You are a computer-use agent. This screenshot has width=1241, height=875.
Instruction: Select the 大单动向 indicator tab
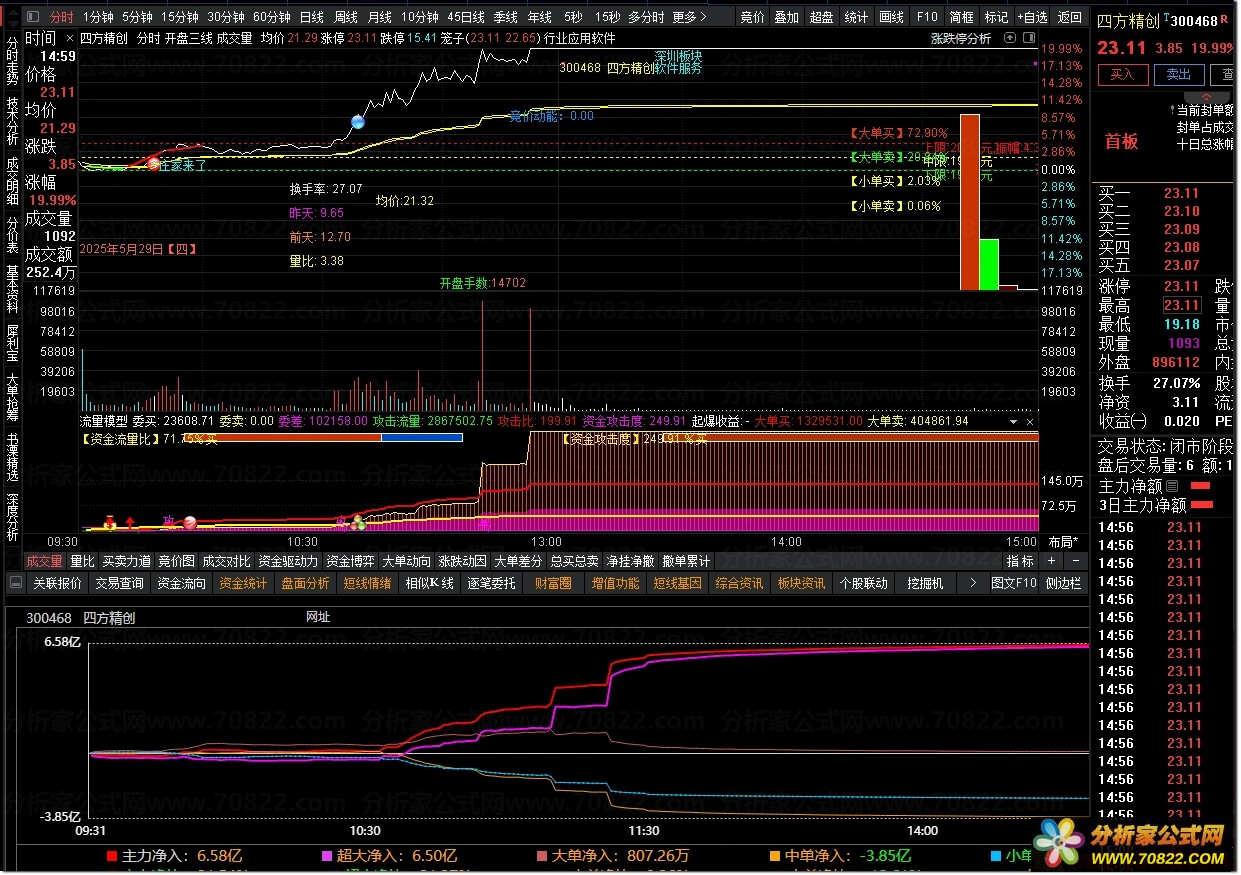407,562
